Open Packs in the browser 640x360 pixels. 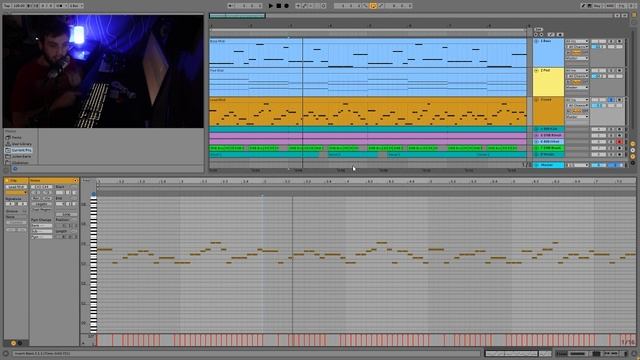click(17, 138)
